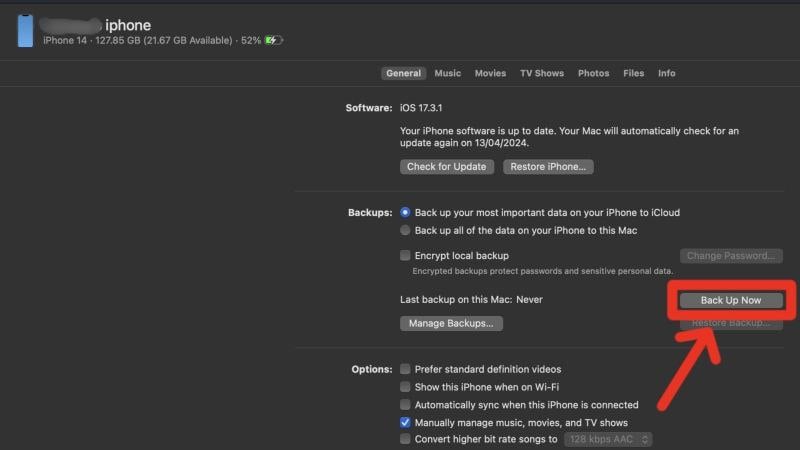Switch to the Info tab
Screen dimensions: 800x450
tap(666, 73)
